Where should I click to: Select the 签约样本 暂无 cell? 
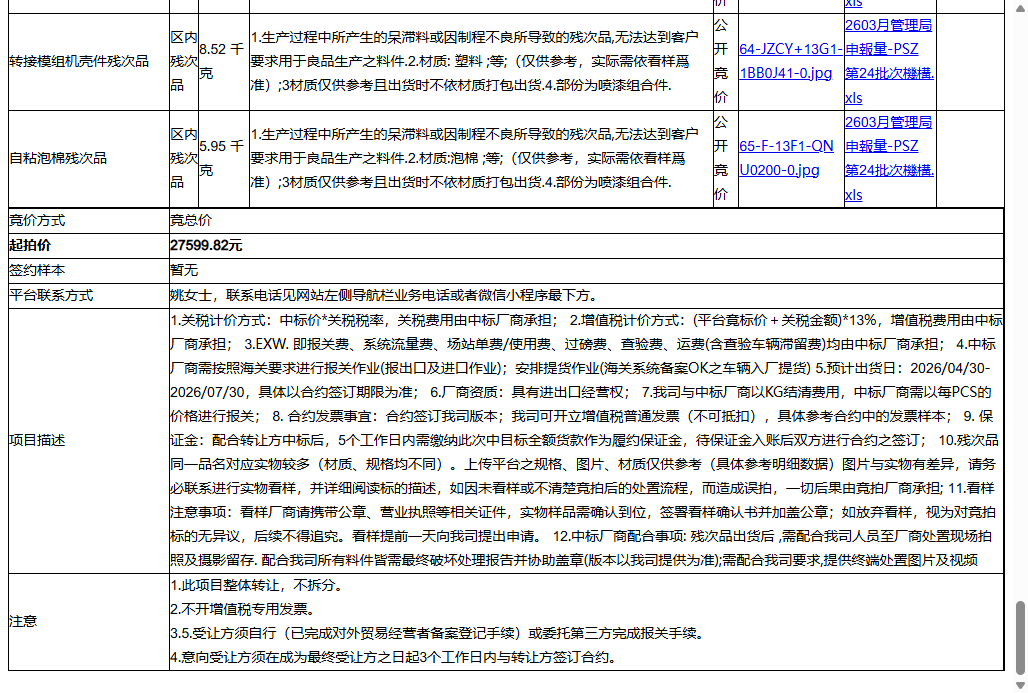pos(180,269)
